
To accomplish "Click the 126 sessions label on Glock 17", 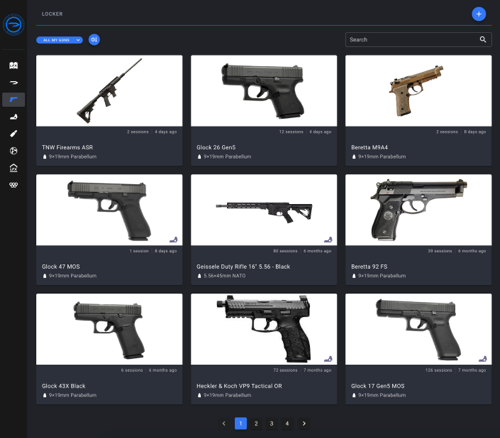I will [438, 370].
